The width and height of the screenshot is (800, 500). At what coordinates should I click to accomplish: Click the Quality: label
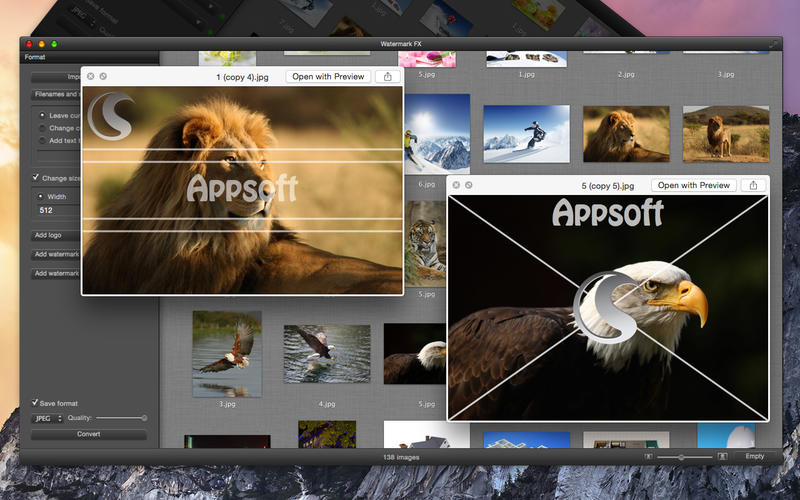tap(80, 418)
